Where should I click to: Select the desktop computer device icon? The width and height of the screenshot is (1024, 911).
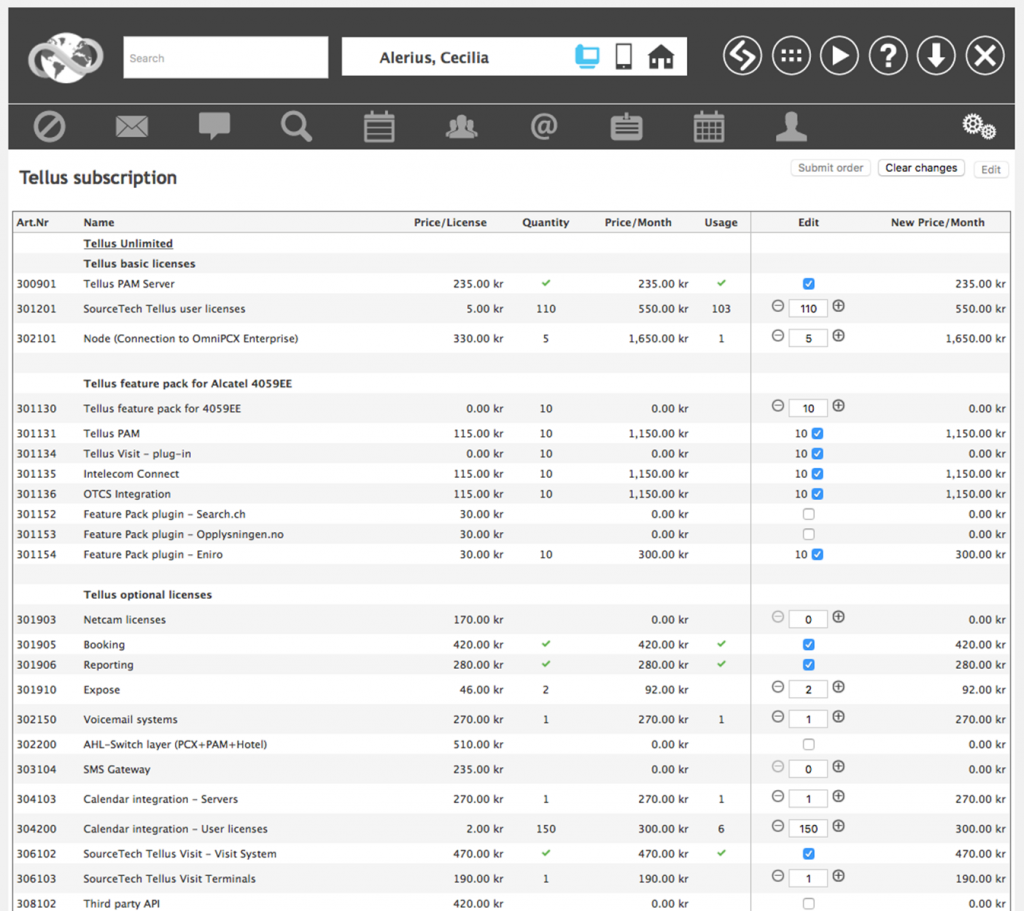tap(587, 57)
